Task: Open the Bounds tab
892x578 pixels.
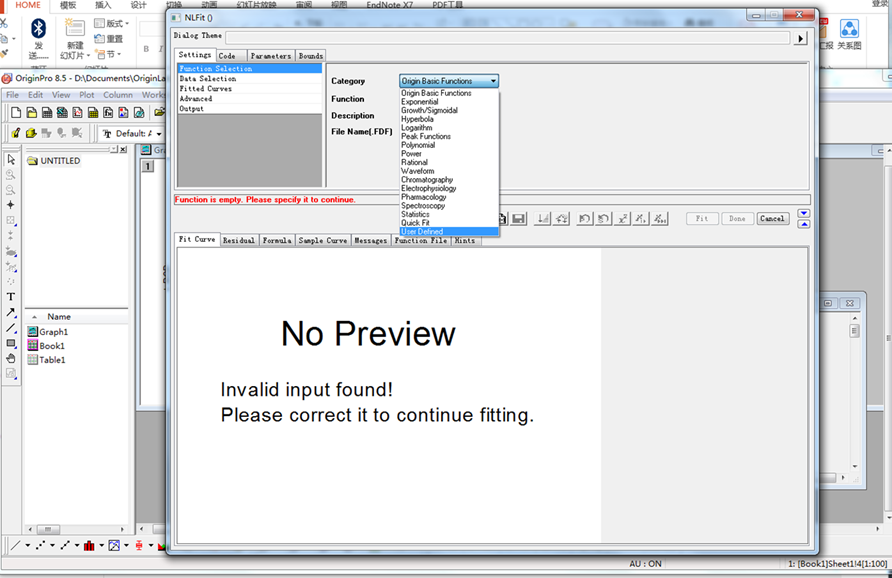Action: (x=311, y=56)
